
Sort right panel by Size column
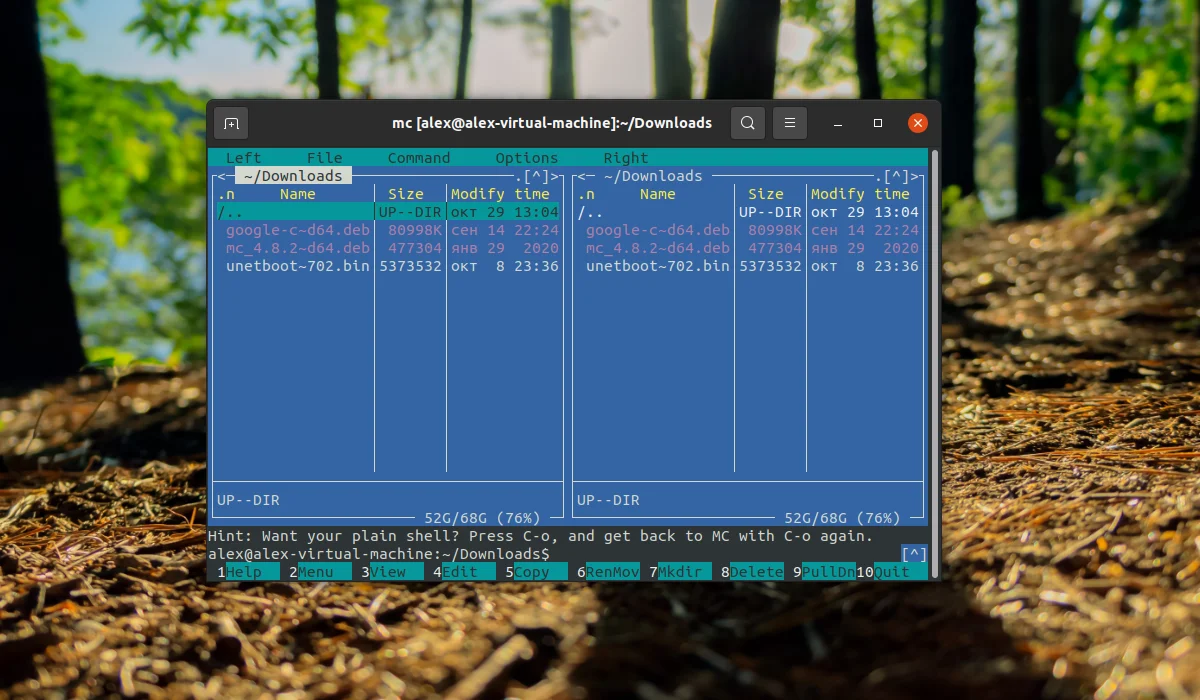(x=766, y=194)
